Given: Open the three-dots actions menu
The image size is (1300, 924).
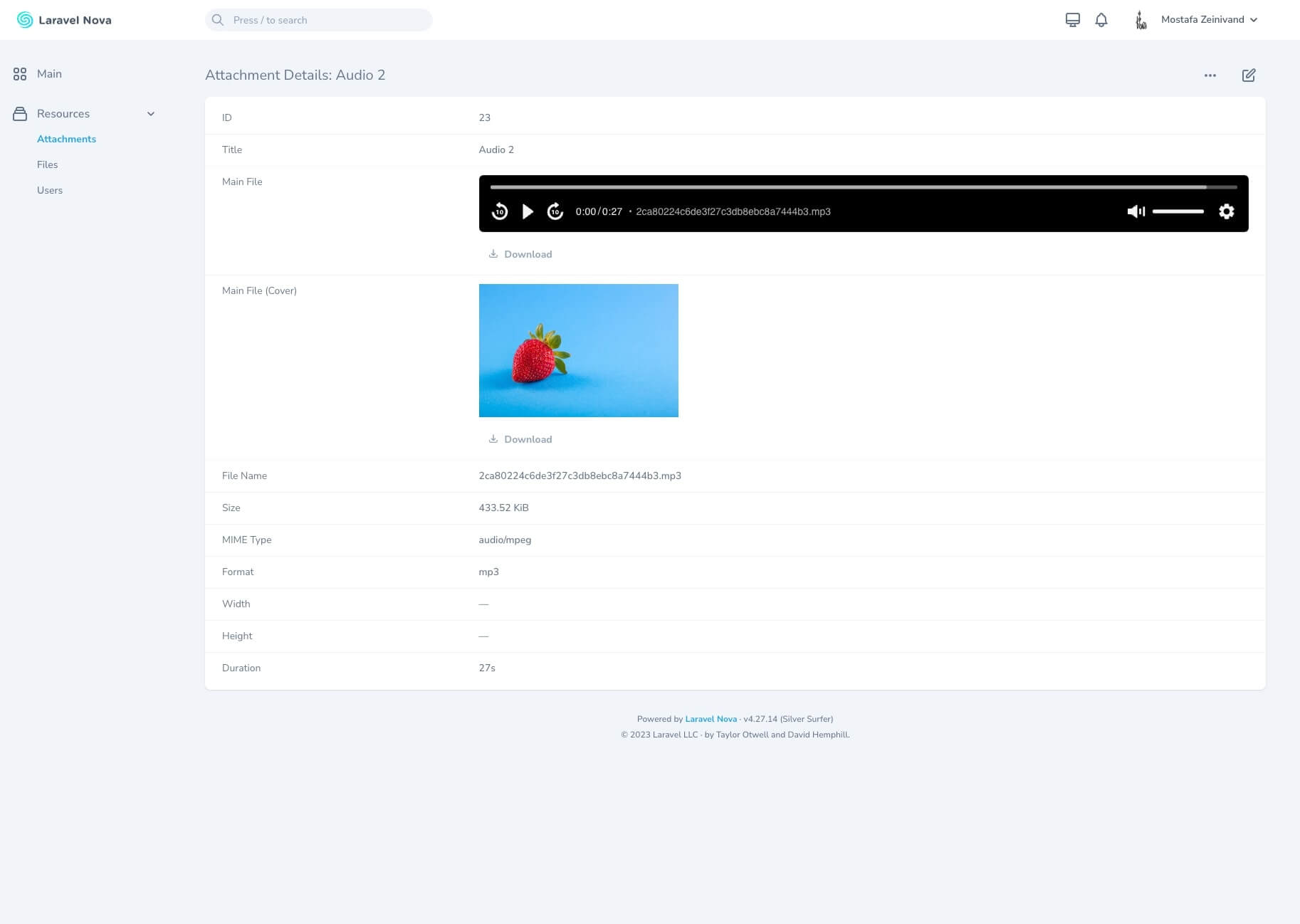Looking at the screenshot, I should pos(1210,75).
